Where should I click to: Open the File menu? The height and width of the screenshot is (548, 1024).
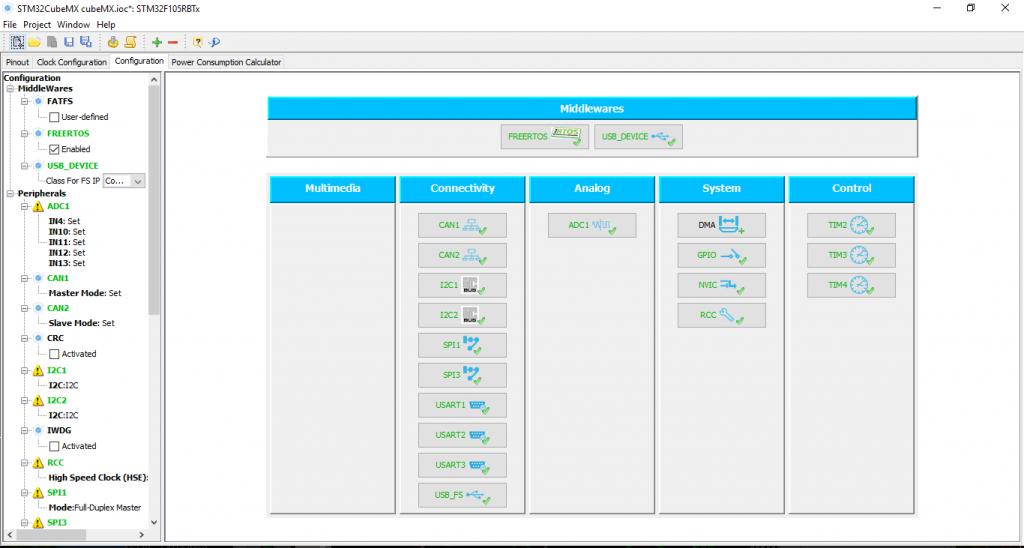click(10, 25)
